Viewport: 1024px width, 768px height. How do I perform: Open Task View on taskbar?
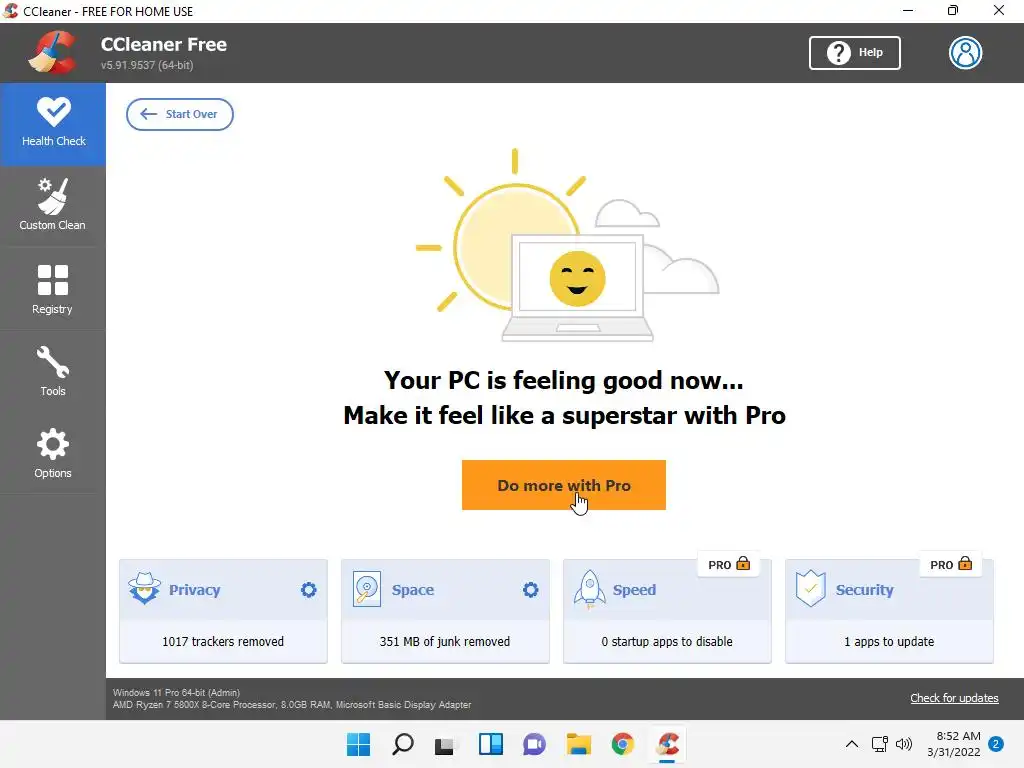click(x=446, y=744)
